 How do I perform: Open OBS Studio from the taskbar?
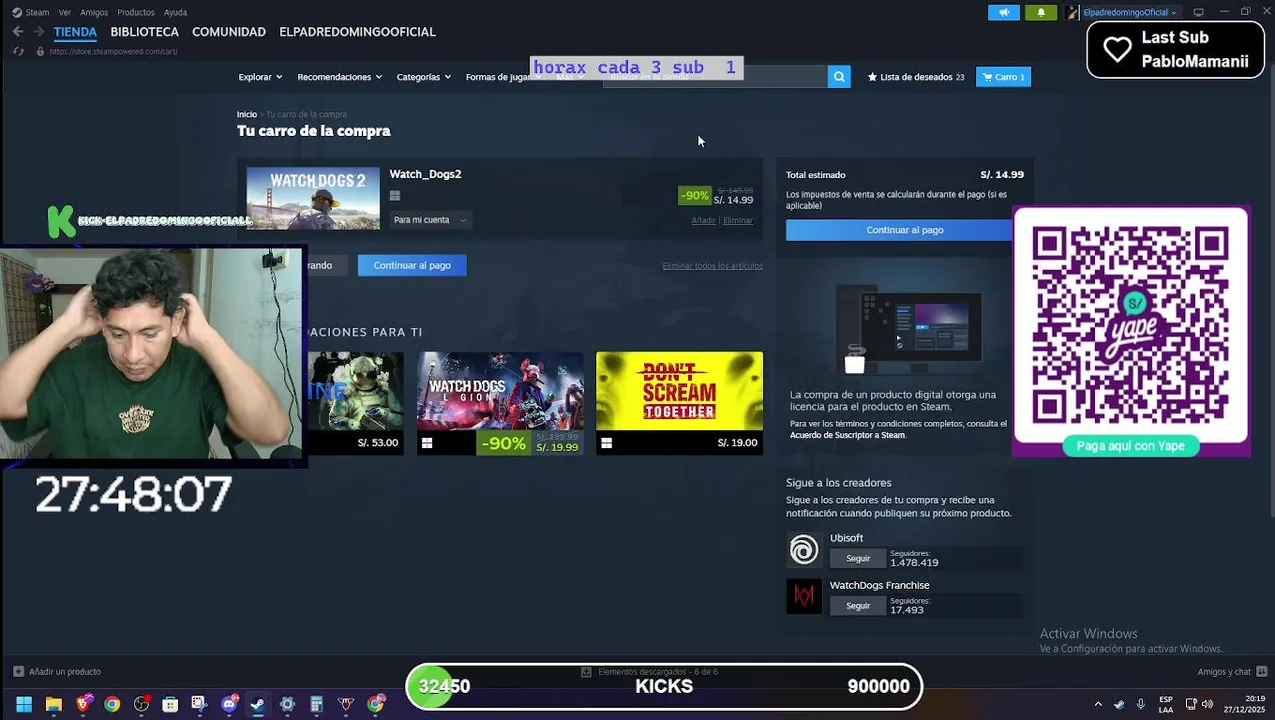point(141,704)
